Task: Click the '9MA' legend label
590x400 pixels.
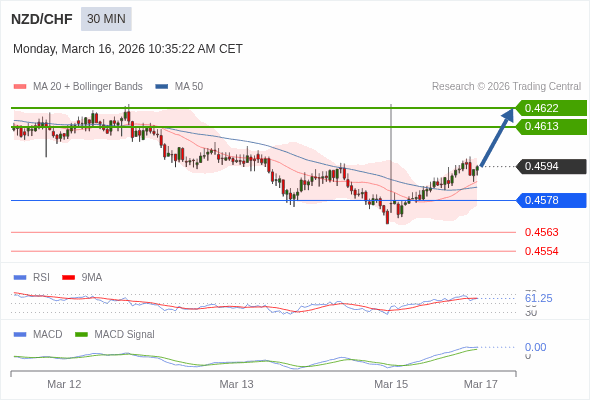Action: pos(92,277)
